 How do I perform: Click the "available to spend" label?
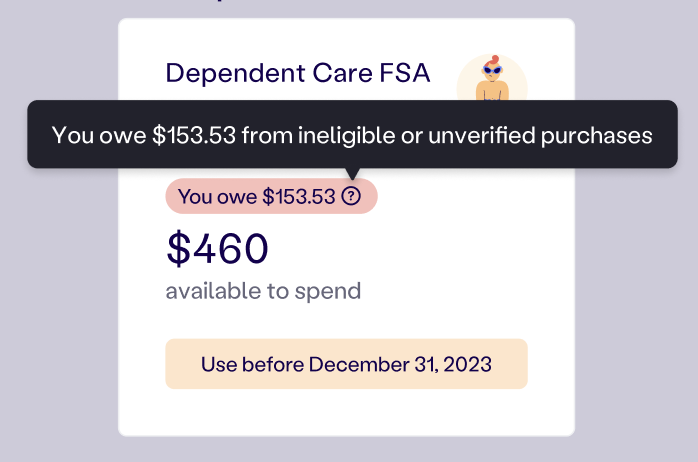[x=263, y=291]
